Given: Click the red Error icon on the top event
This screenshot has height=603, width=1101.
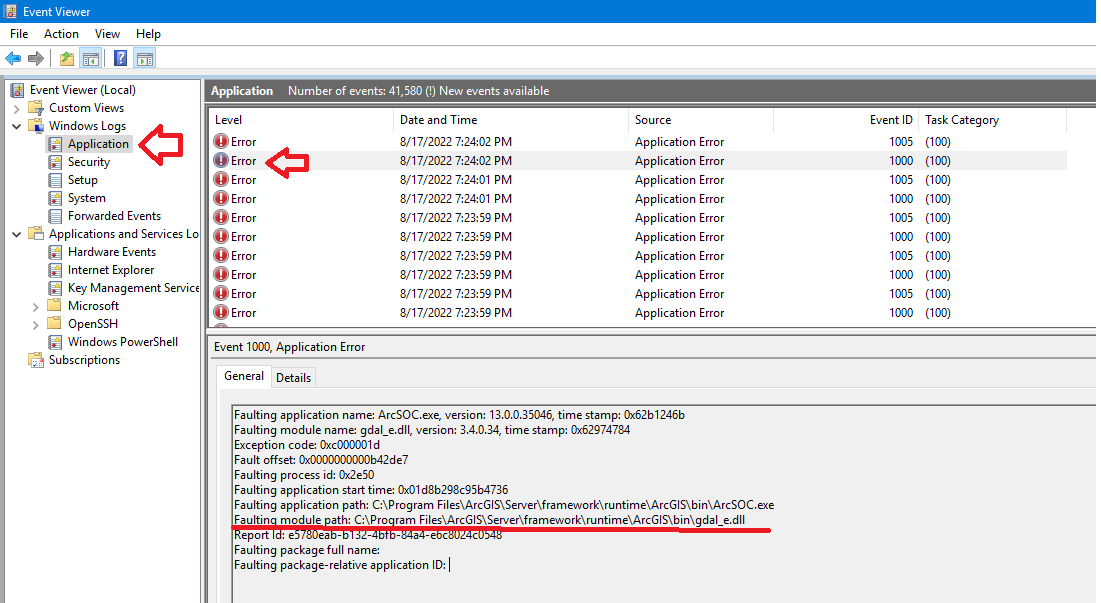Looking at the screenshot, I should [x=222, y=141].
